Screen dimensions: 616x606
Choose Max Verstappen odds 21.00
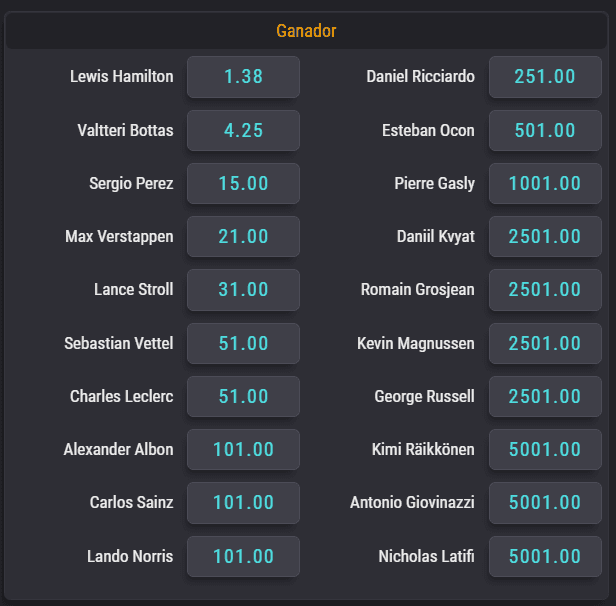[243, 236]
